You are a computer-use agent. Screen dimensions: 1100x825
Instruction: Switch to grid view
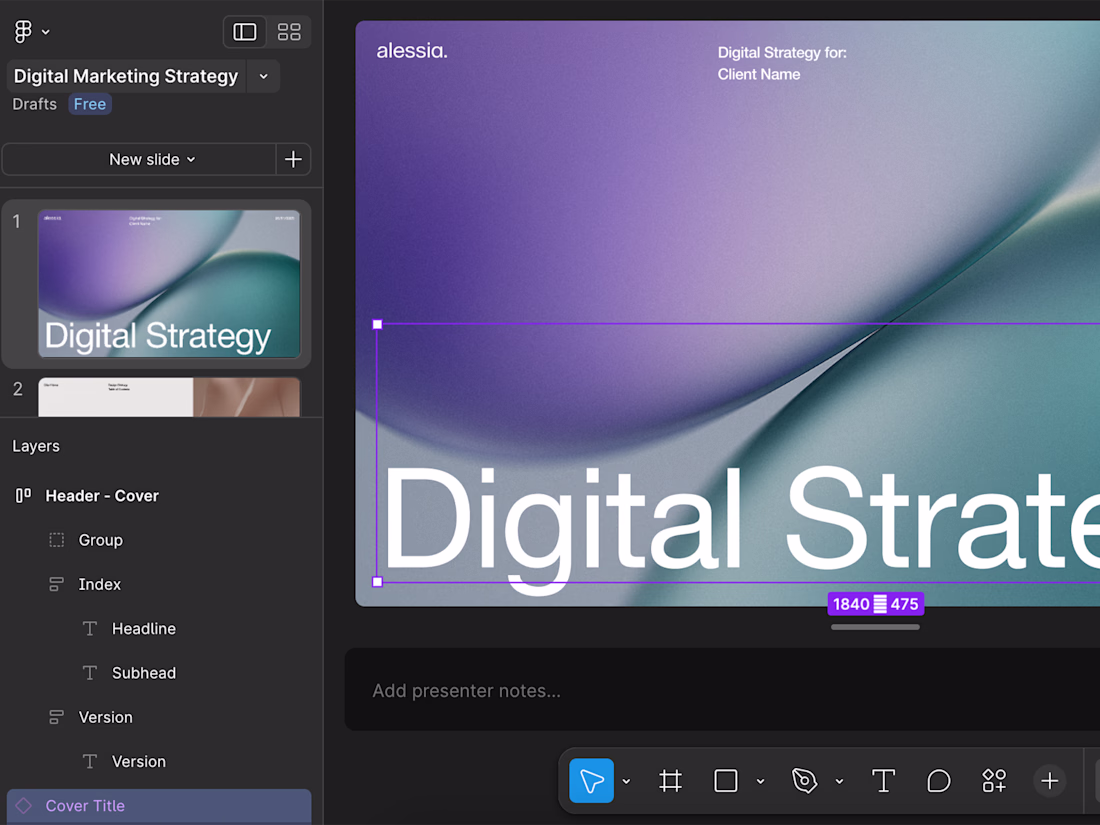coord(289,32)
